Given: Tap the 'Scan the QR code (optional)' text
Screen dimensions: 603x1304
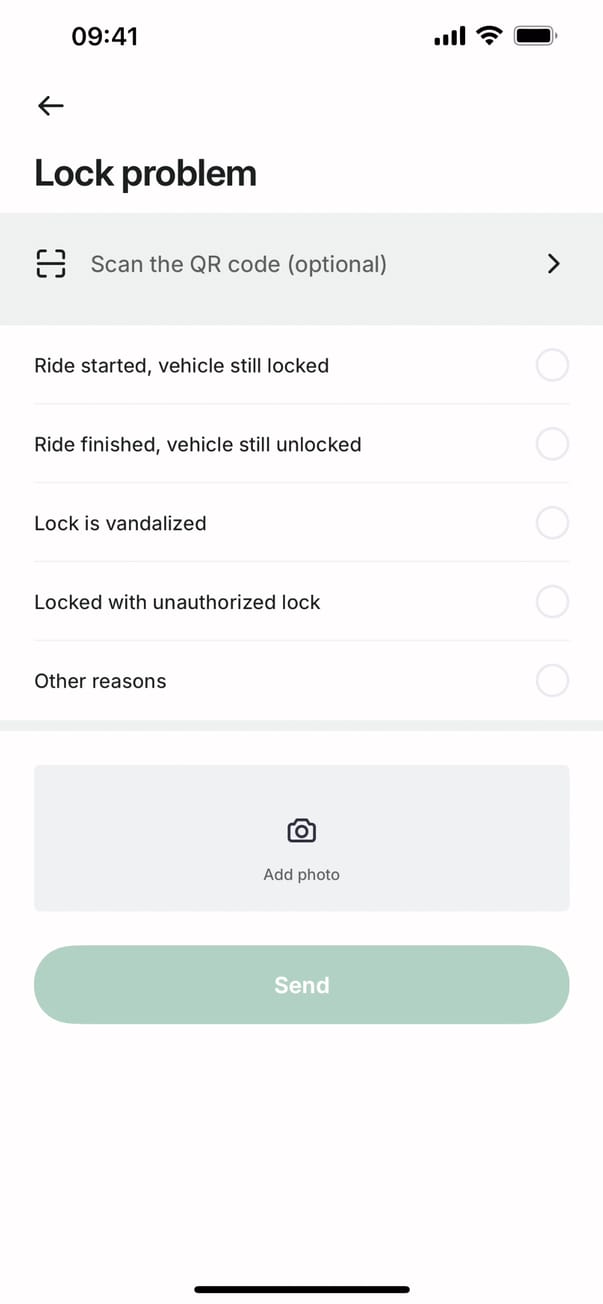Looking at the screenshot, I should pyautogui.click(x=238, y=264).
